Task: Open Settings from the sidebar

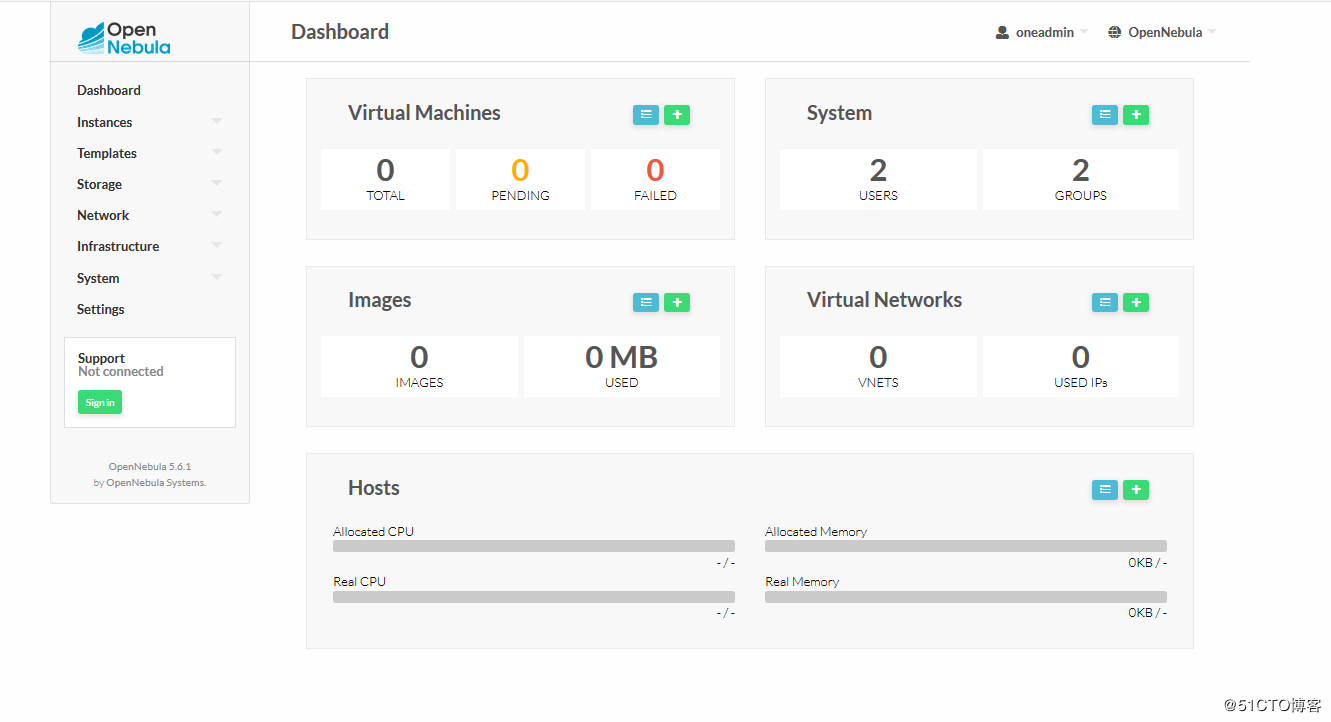Action: tap(101, 309)
